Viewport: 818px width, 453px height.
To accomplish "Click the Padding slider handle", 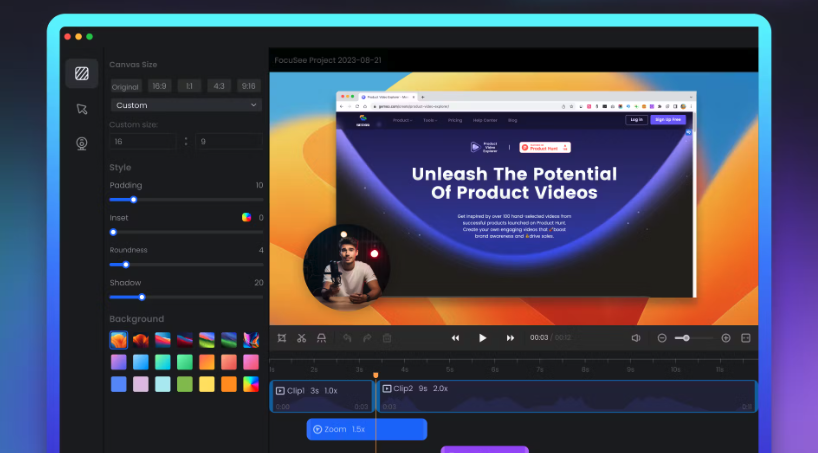I will [134, 200].
